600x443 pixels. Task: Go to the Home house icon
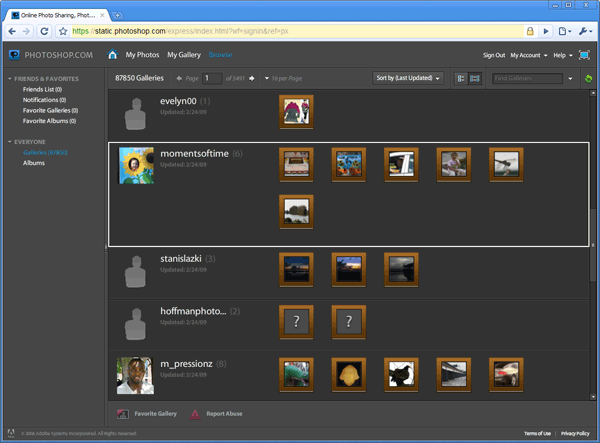point(112,55)
